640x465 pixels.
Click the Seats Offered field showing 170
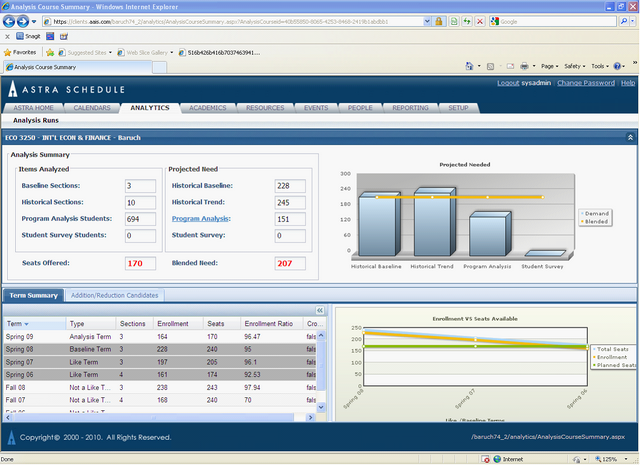point(140,263)
